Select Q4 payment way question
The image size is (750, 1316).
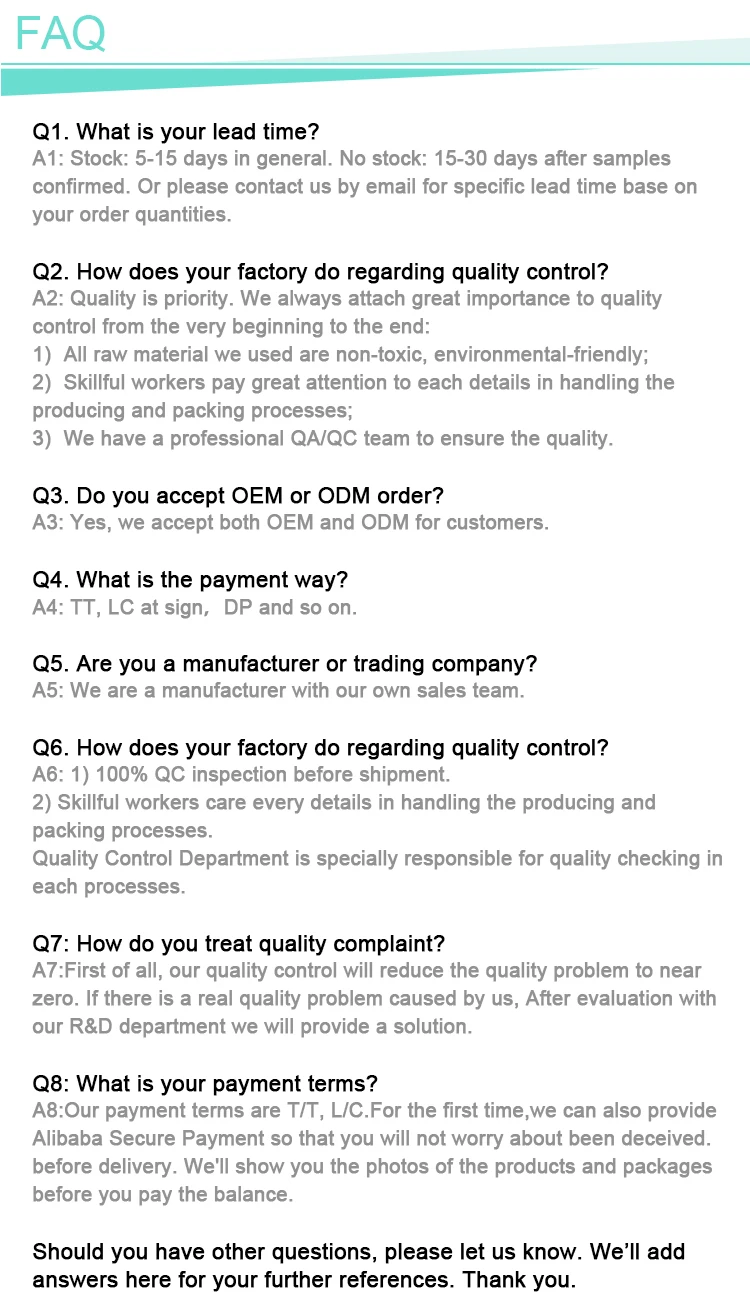pyautogui.click(x=190, y=580)
